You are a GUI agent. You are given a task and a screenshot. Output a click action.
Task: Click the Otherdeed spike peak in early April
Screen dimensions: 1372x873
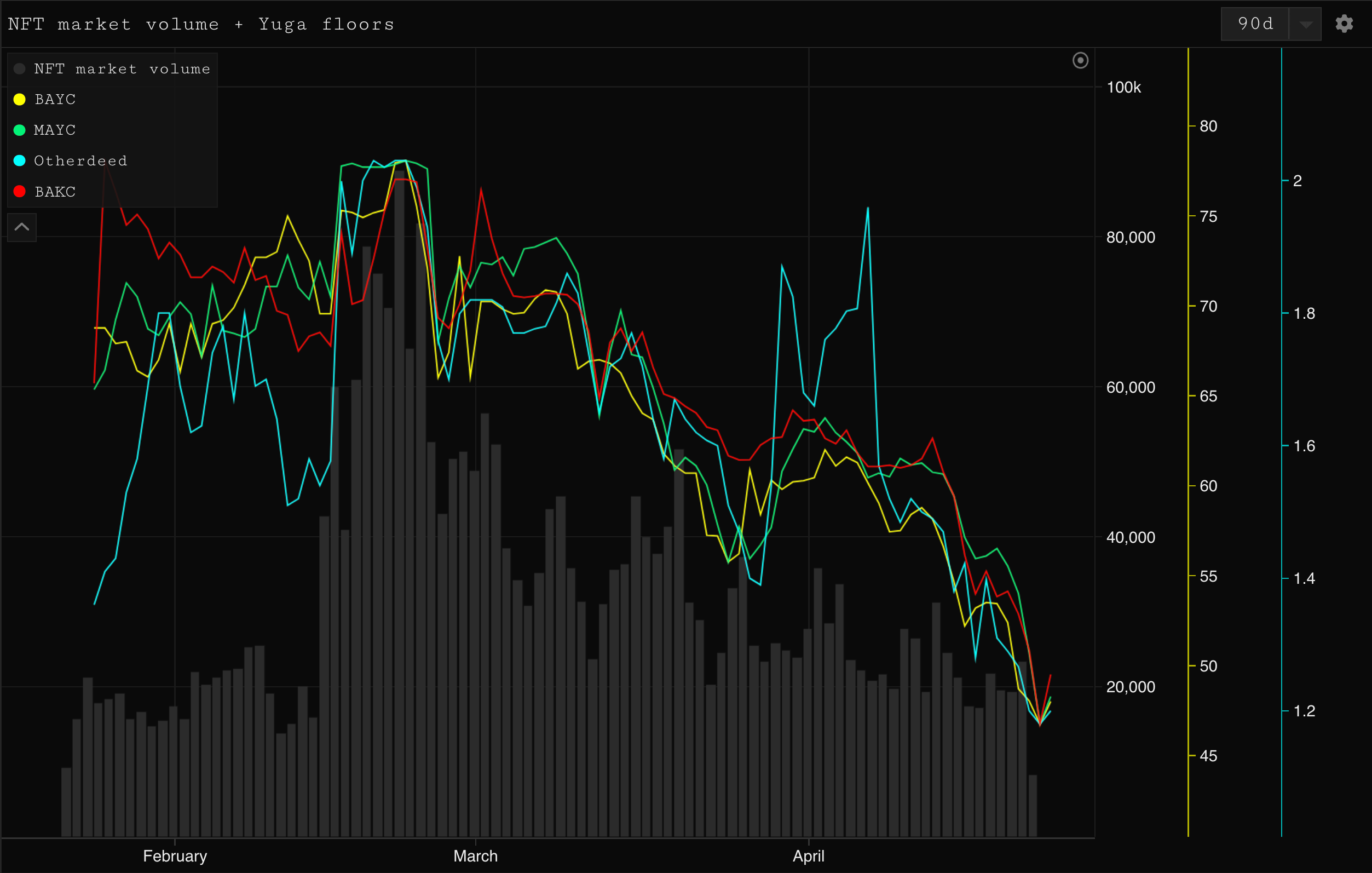coord(868,208)
